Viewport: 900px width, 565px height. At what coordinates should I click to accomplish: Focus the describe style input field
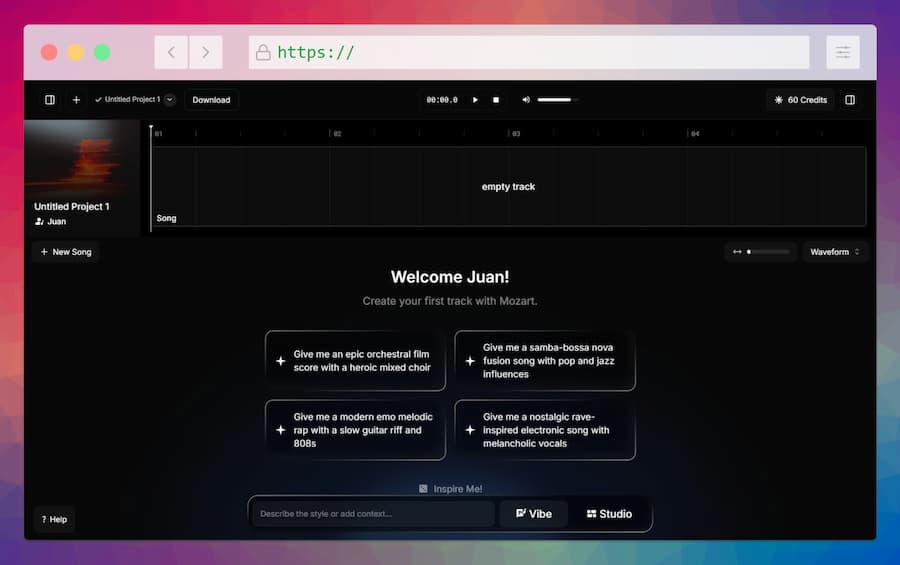[373, 514]
